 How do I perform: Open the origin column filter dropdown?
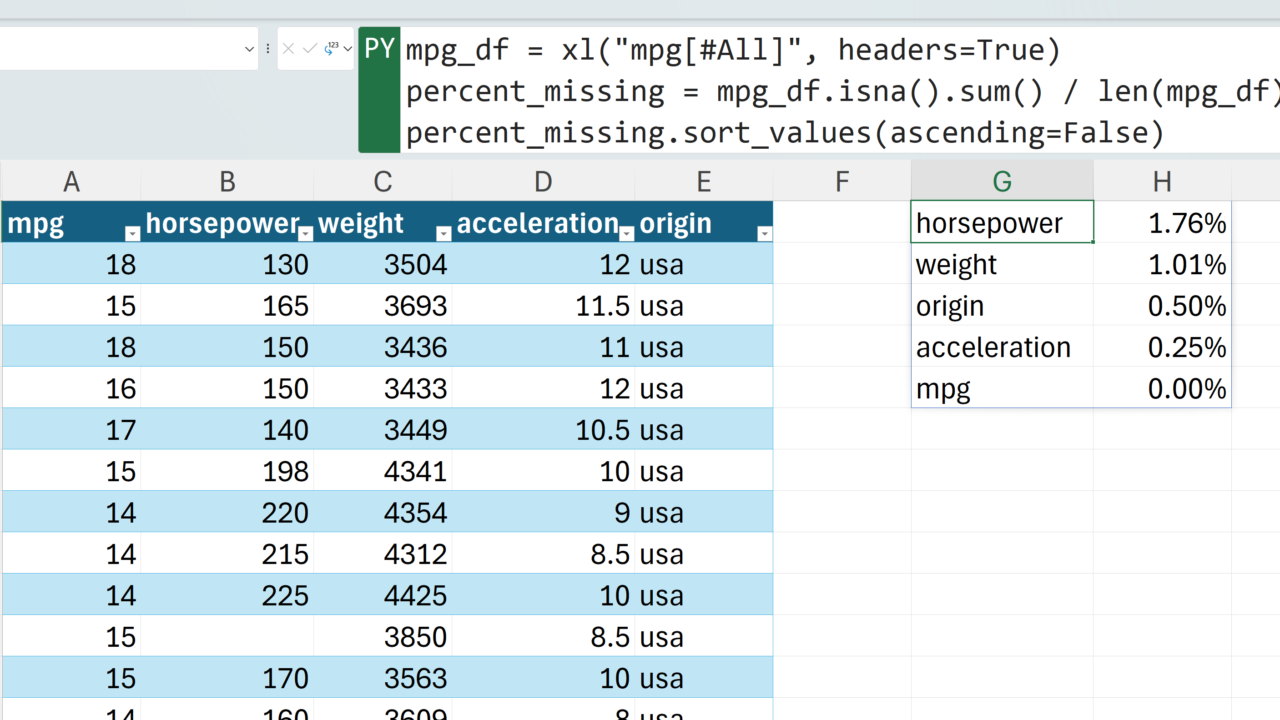tap(765, 234)
